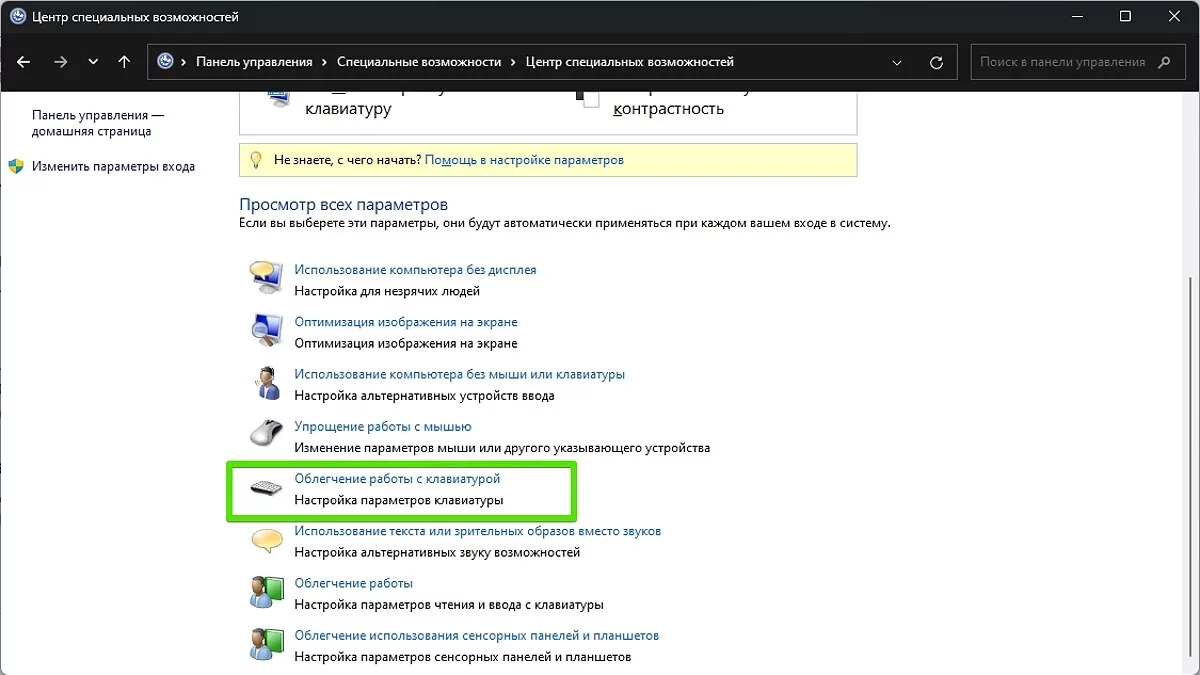Click the icon beside Облегчение работы
This screenshot has height=675, width=1200.
point(266,592)
